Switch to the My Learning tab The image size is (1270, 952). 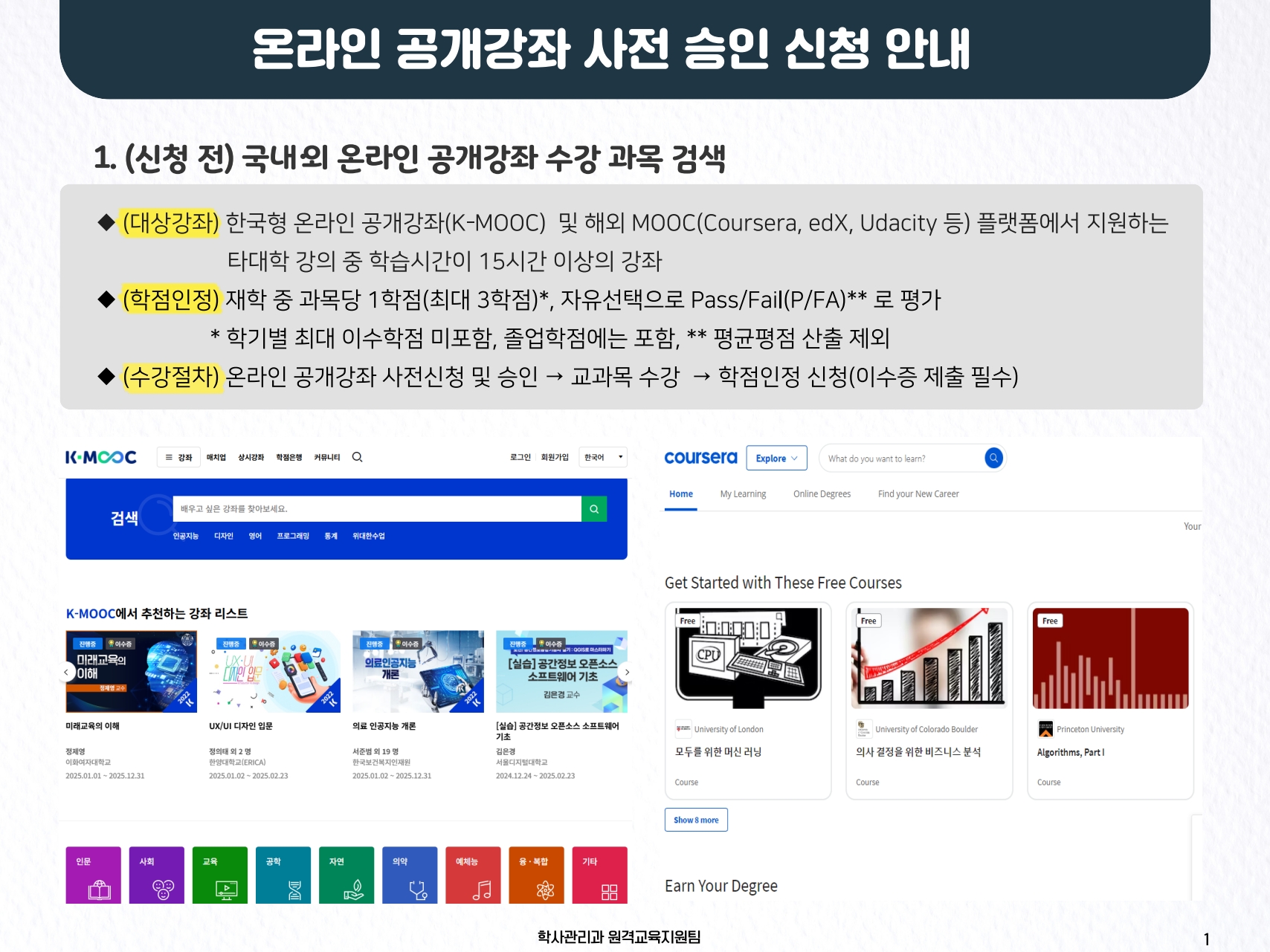[743, 494]
